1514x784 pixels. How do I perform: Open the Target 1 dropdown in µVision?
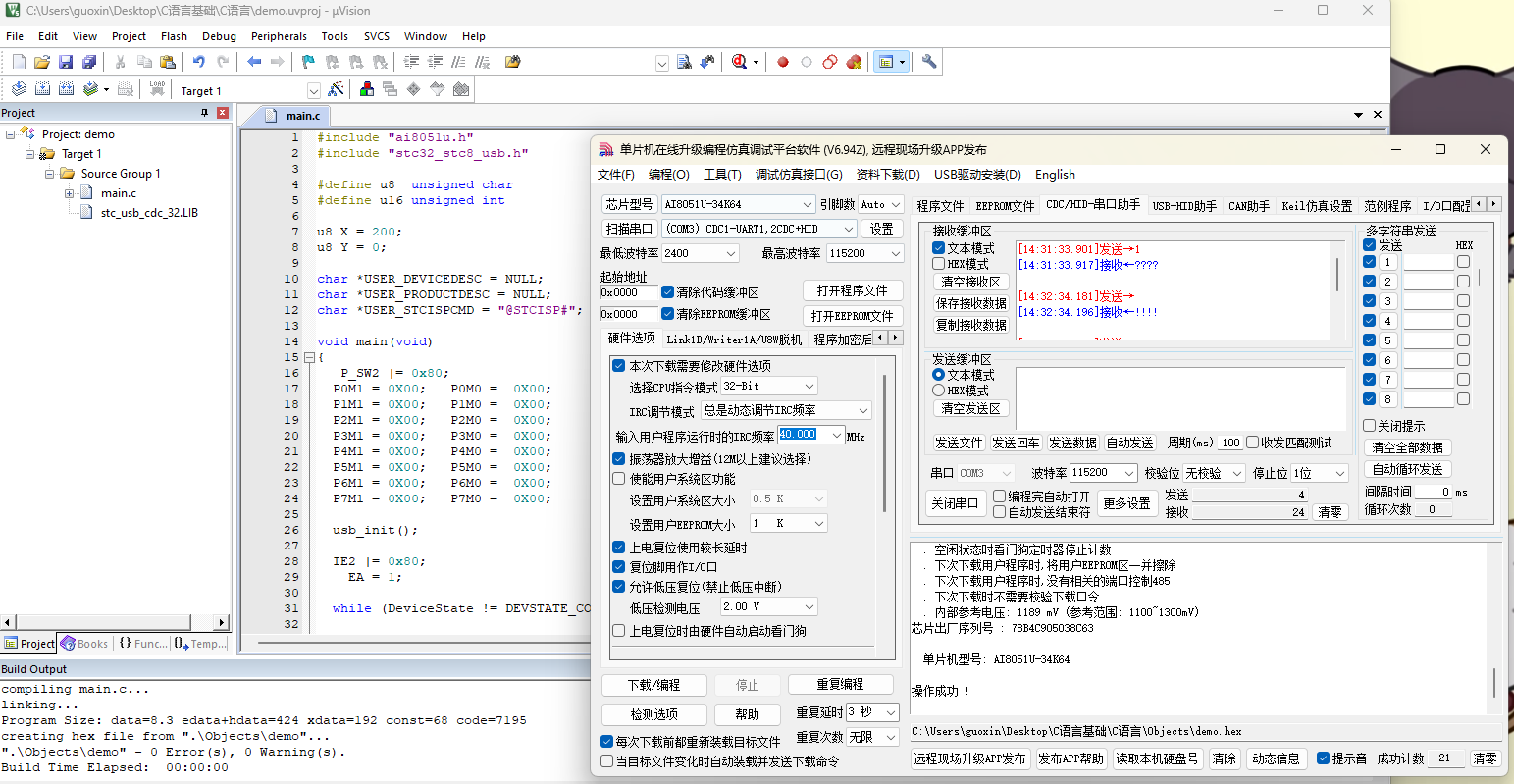[x=314, y=90]
